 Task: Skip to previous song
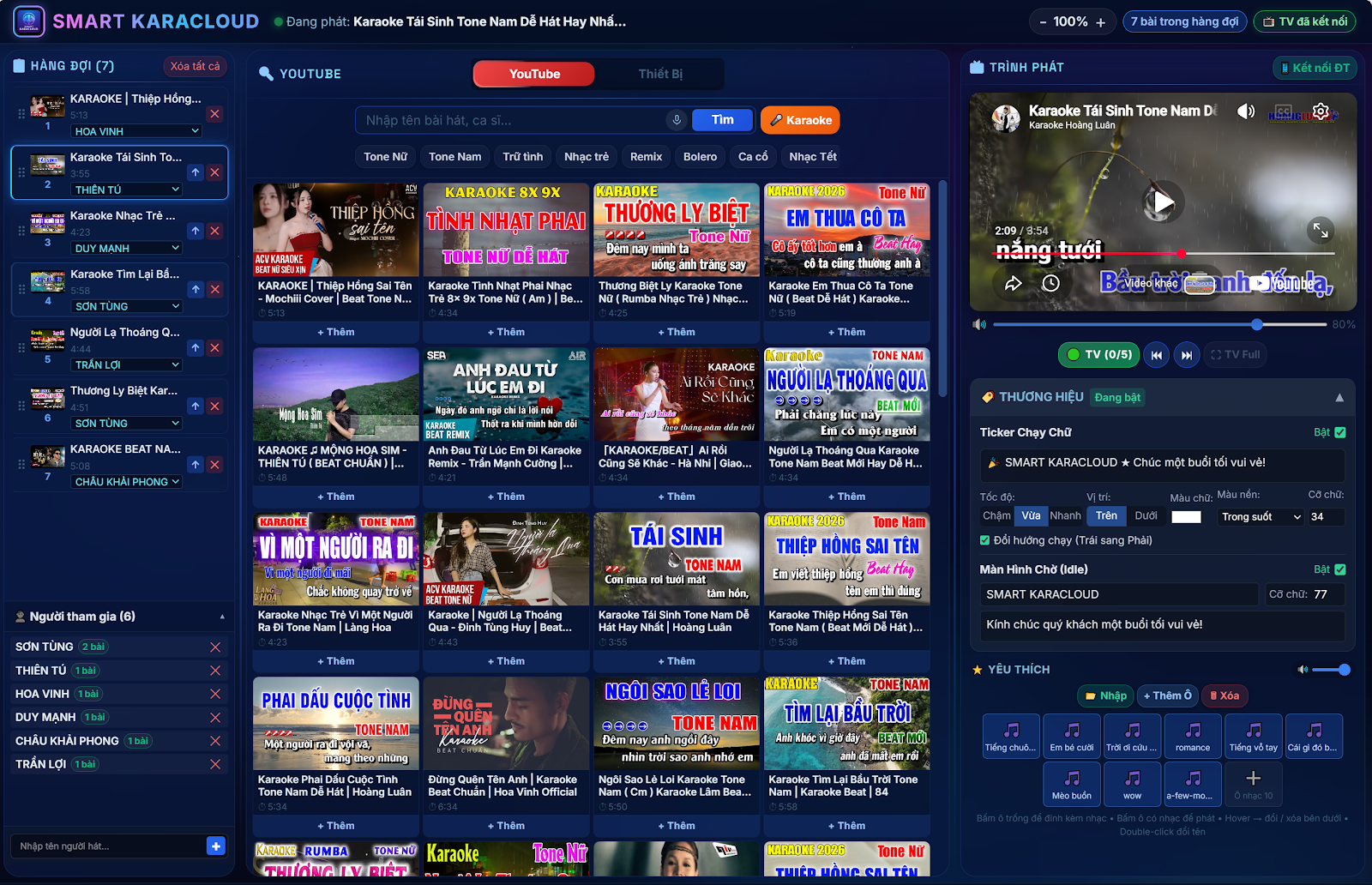point(1157,355)
